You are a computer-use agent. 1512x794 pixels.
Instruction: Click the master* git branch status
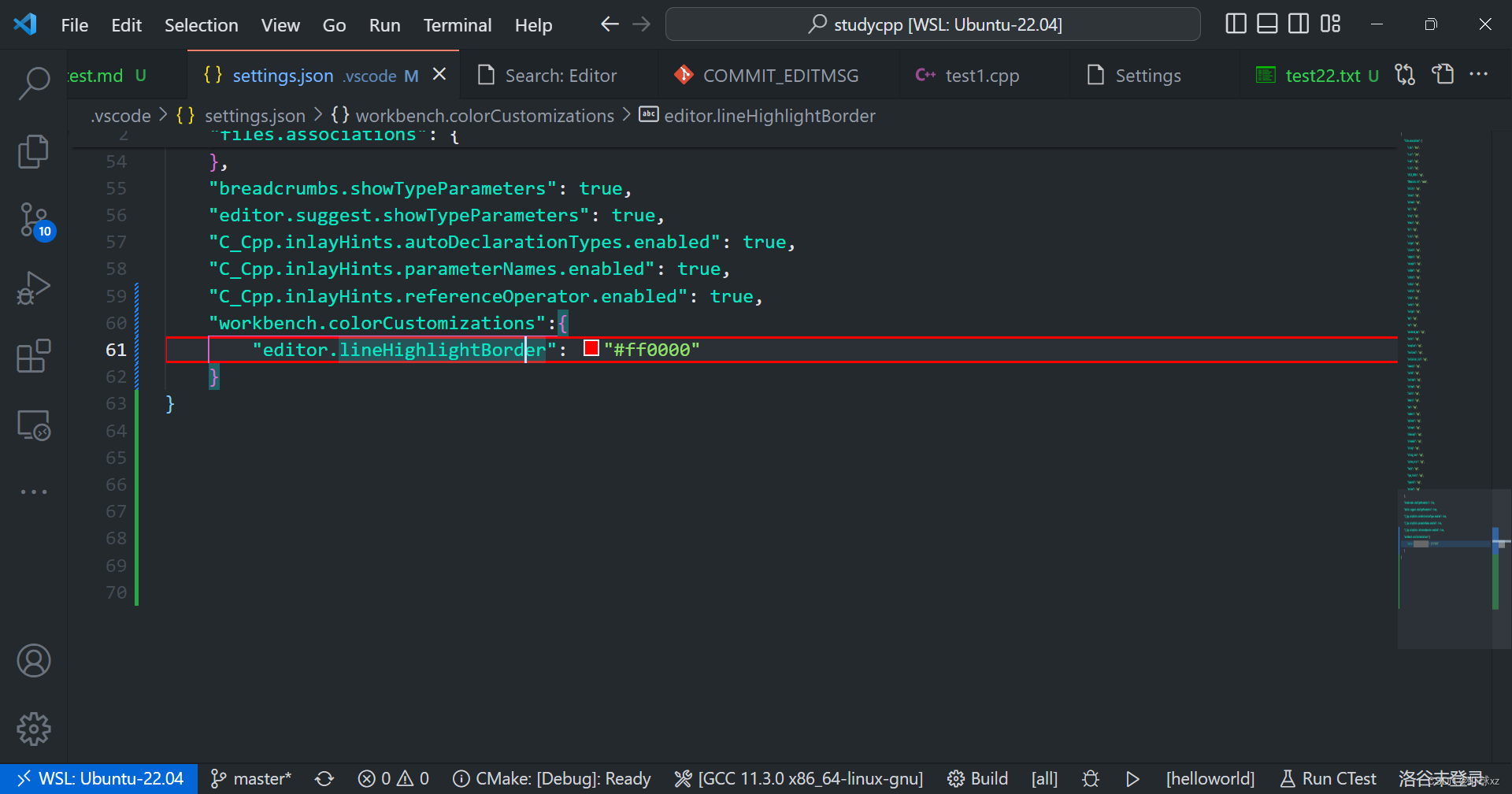(251, 779)
